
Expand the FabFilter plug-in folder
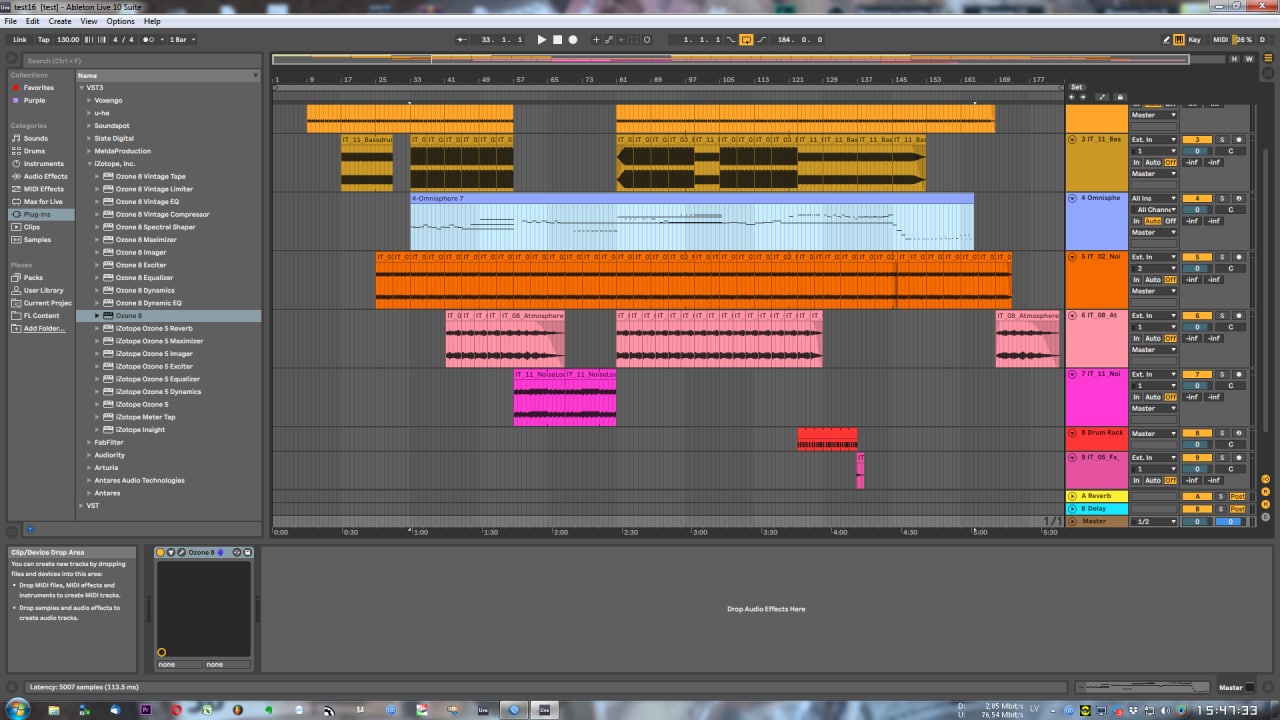click(90, 442)
